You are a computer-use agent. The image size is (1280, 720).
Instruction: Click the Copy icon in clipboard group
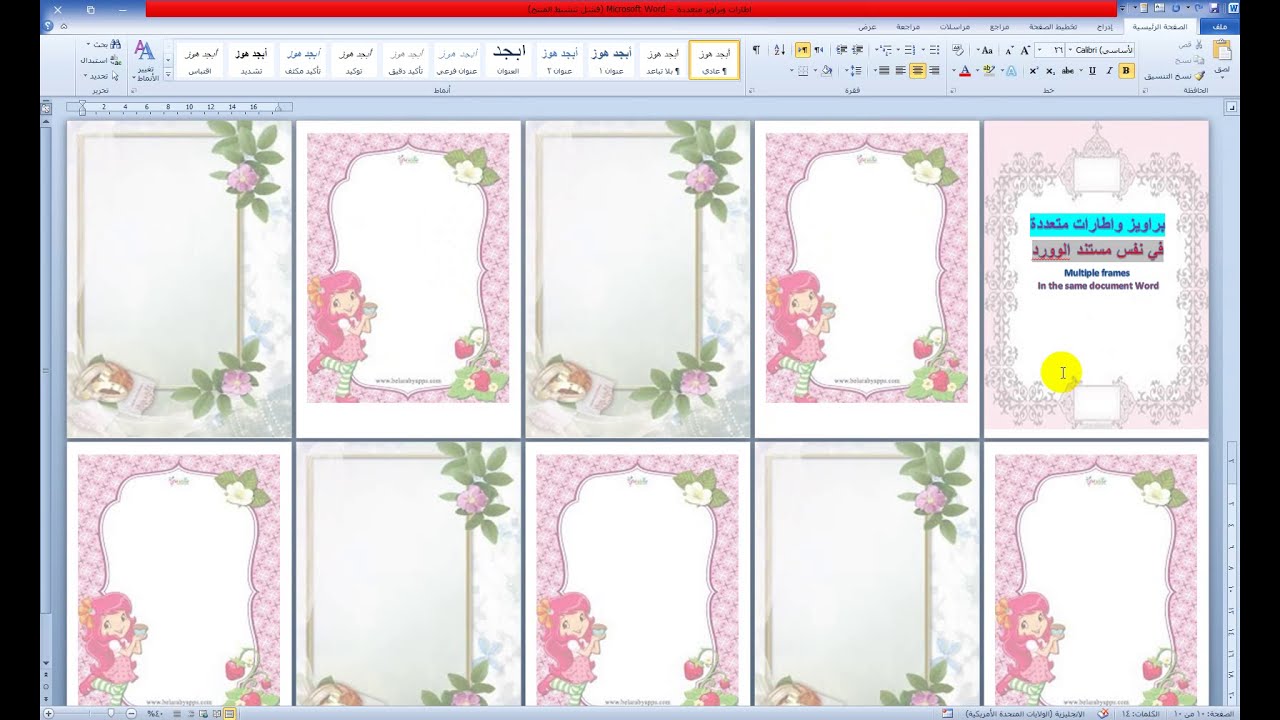coord(1200,60)
